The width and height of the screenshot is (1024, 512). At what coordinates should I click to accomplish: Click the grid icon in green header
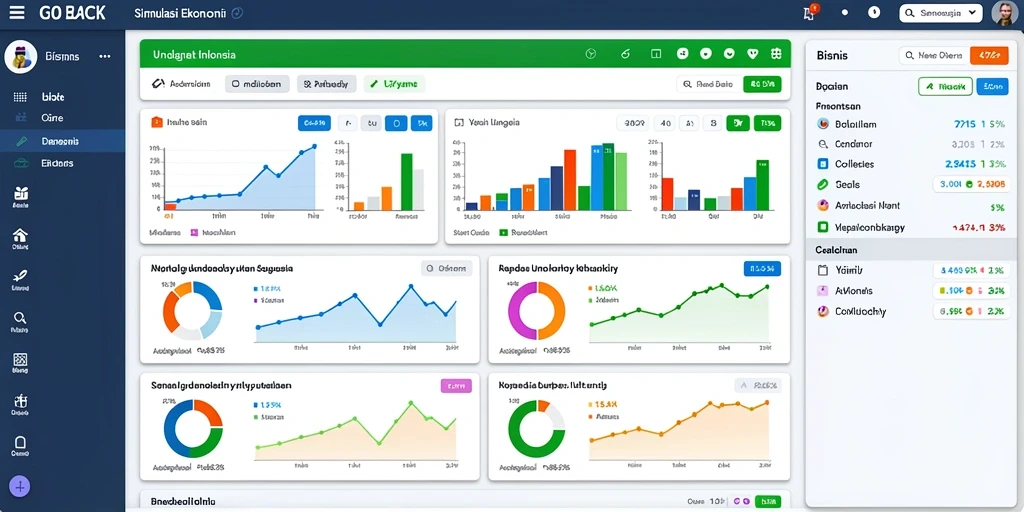coord(776,54)
